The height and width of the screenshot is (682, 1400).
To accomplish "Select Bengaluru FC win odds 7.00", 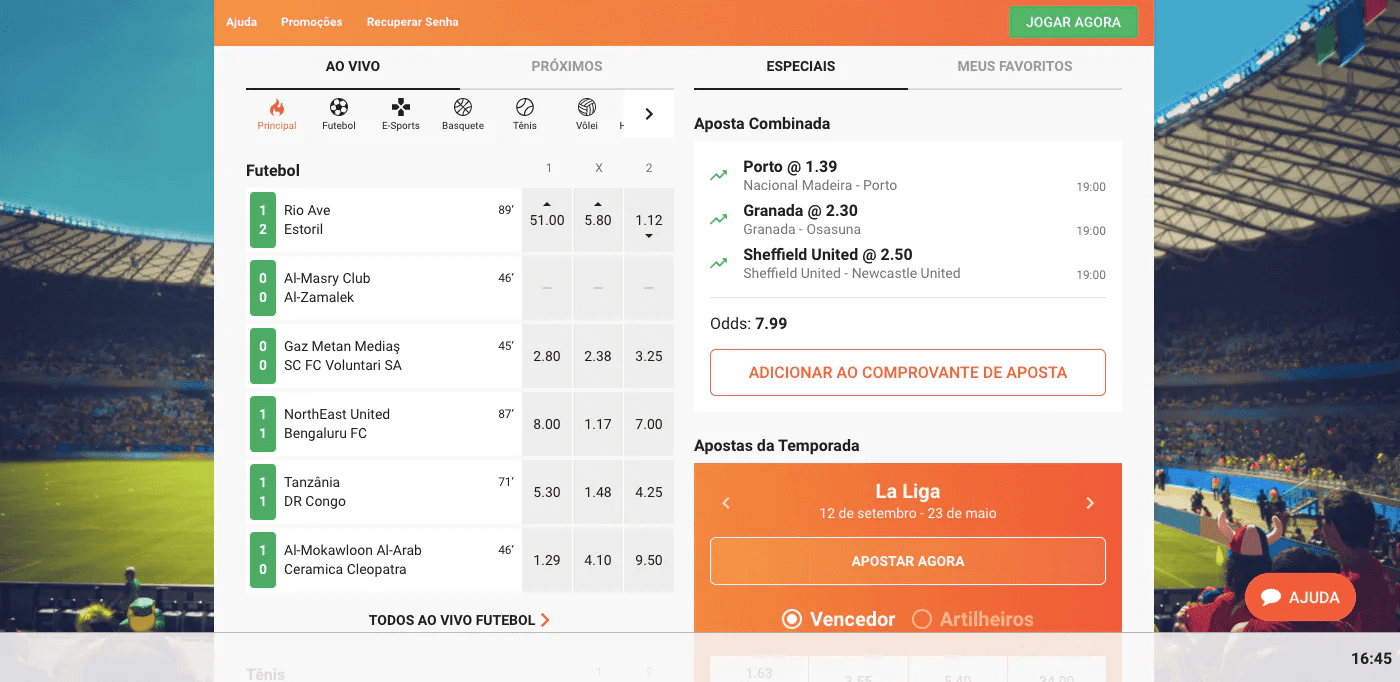I will pyautogui.click(x=649, y=424).
